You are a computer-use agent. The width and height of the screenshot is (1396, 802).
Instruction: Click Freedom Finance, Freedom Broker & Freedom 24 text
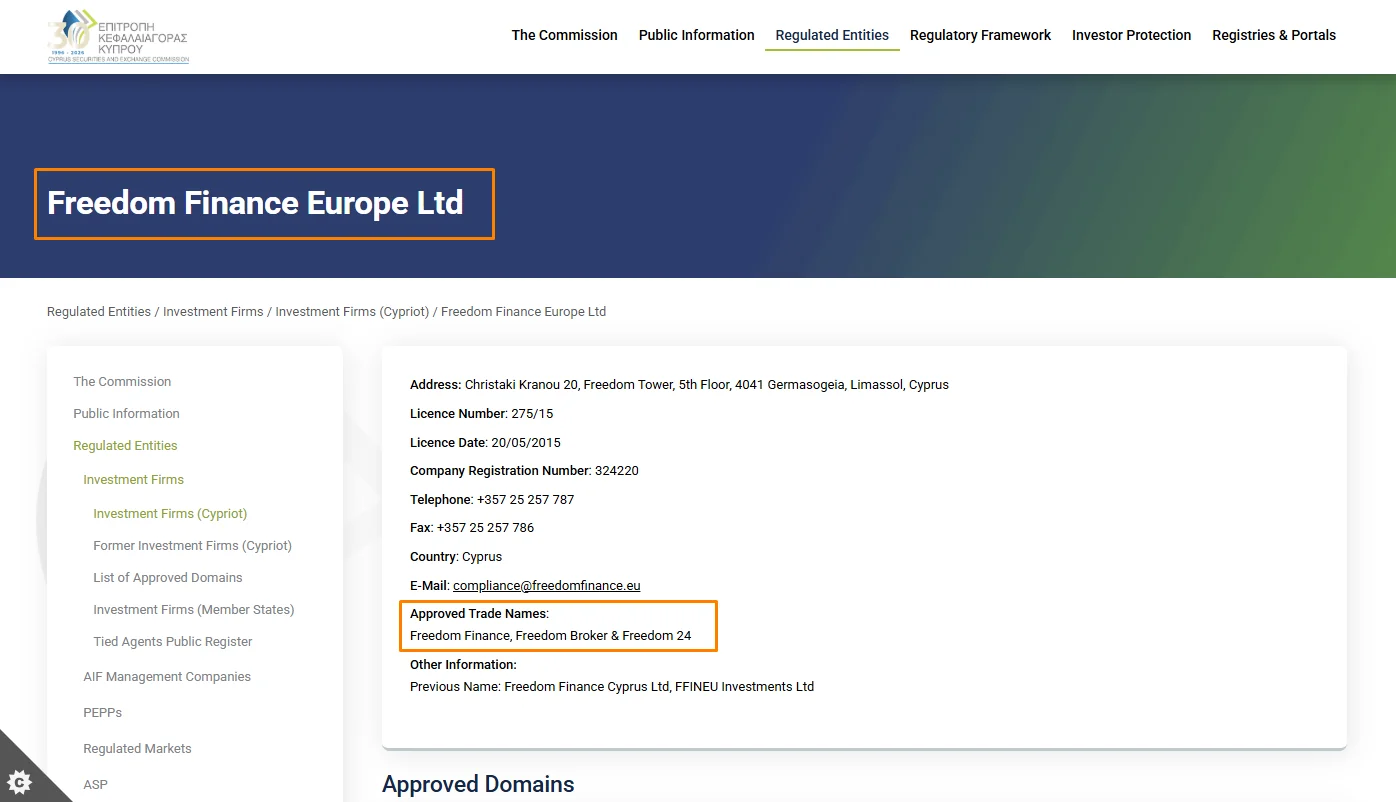pyautogui.click(x=550, y=636)
